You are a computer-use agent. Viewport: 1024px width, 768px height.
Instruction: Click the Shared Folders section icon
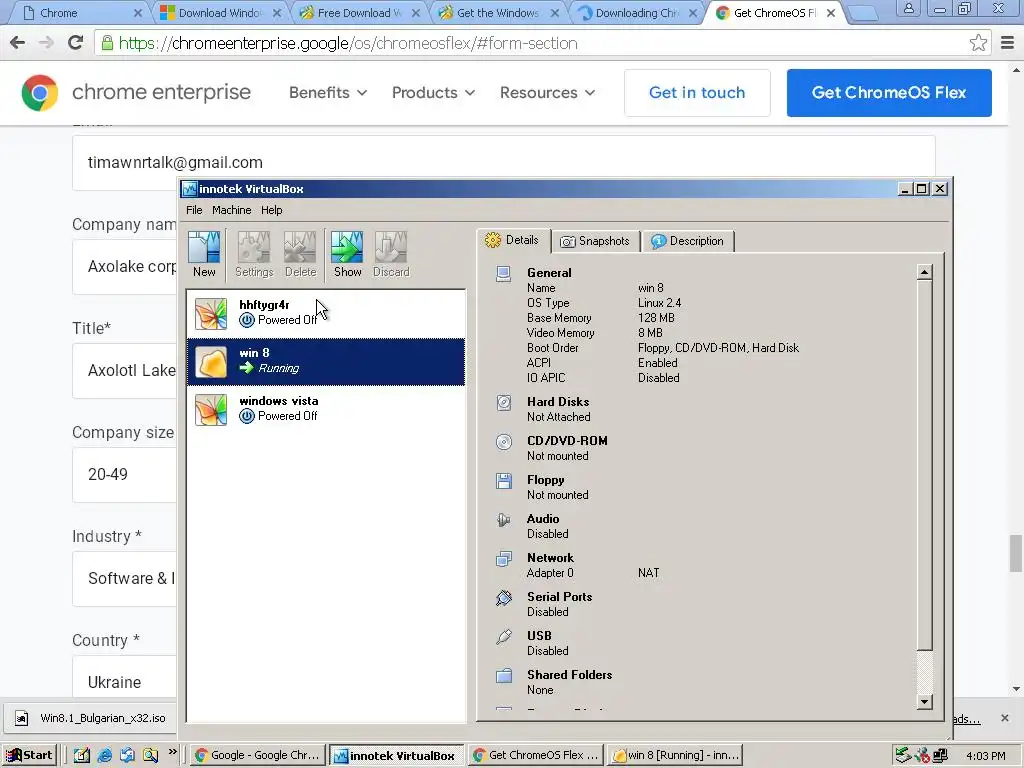click(x=504, y=676)
